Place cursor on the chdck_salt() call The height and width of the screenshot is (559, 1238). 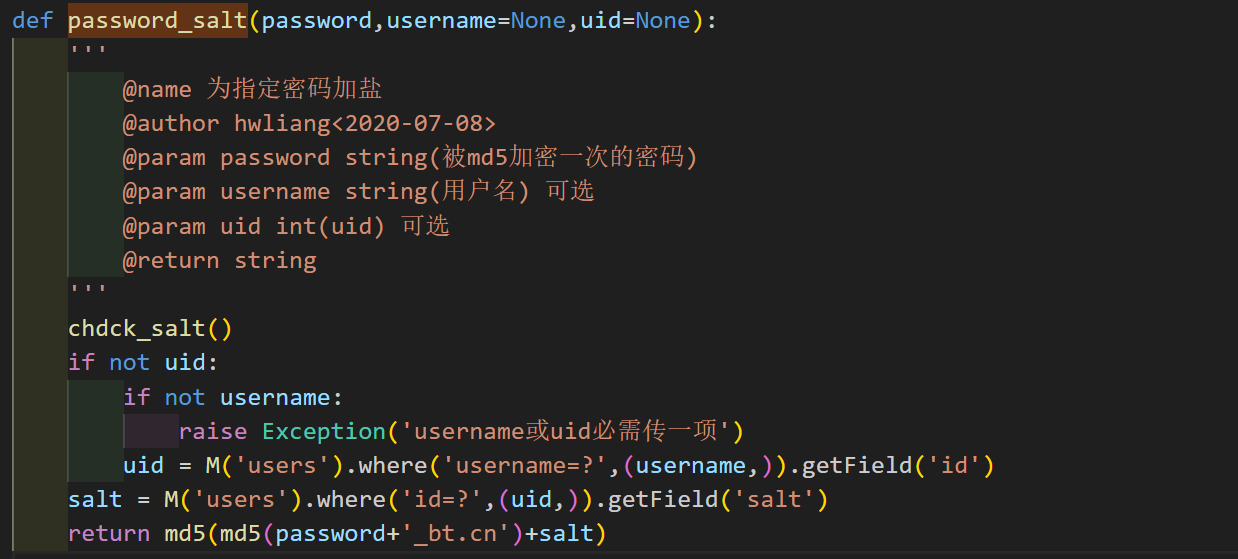coord(150,328)
